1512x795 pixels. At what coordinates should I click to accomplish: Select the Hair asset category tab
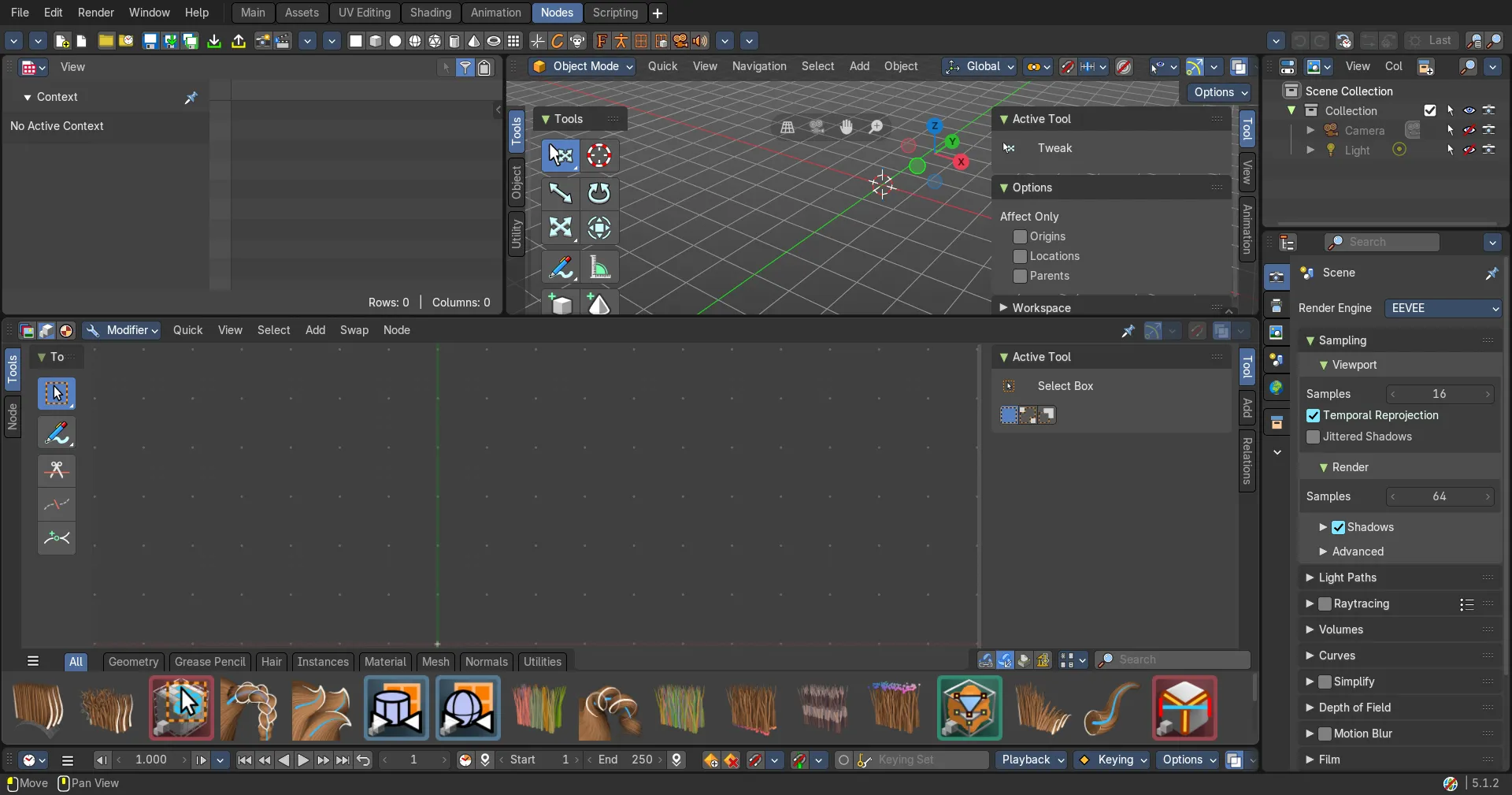[x=272, y=662]
